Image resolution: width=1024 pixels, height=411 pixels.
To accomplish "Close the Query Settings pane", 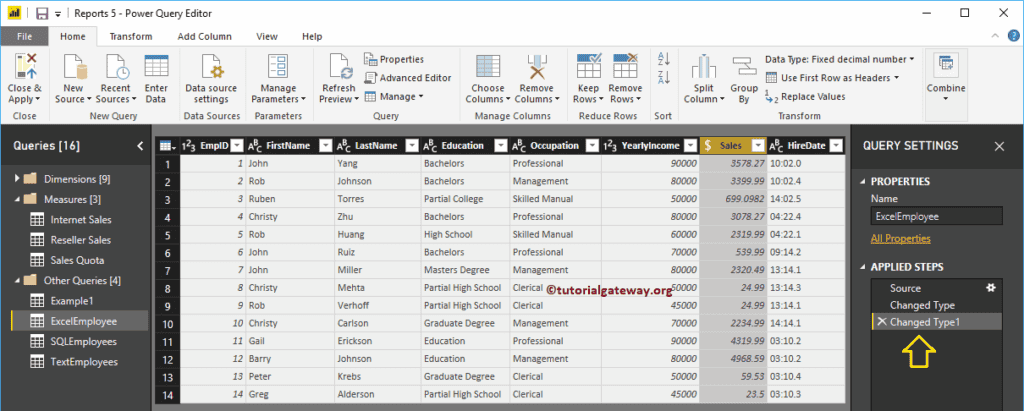I will tap(999, 146).
